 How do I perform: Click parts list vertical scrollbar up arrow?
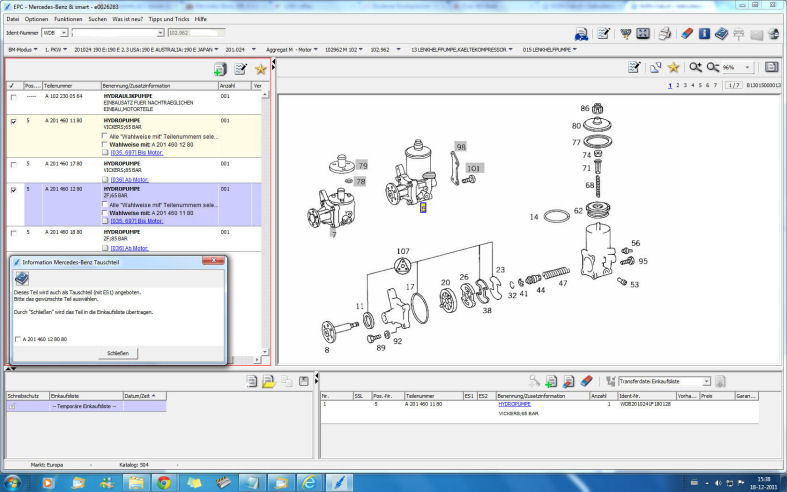click(x=265, y=95)
